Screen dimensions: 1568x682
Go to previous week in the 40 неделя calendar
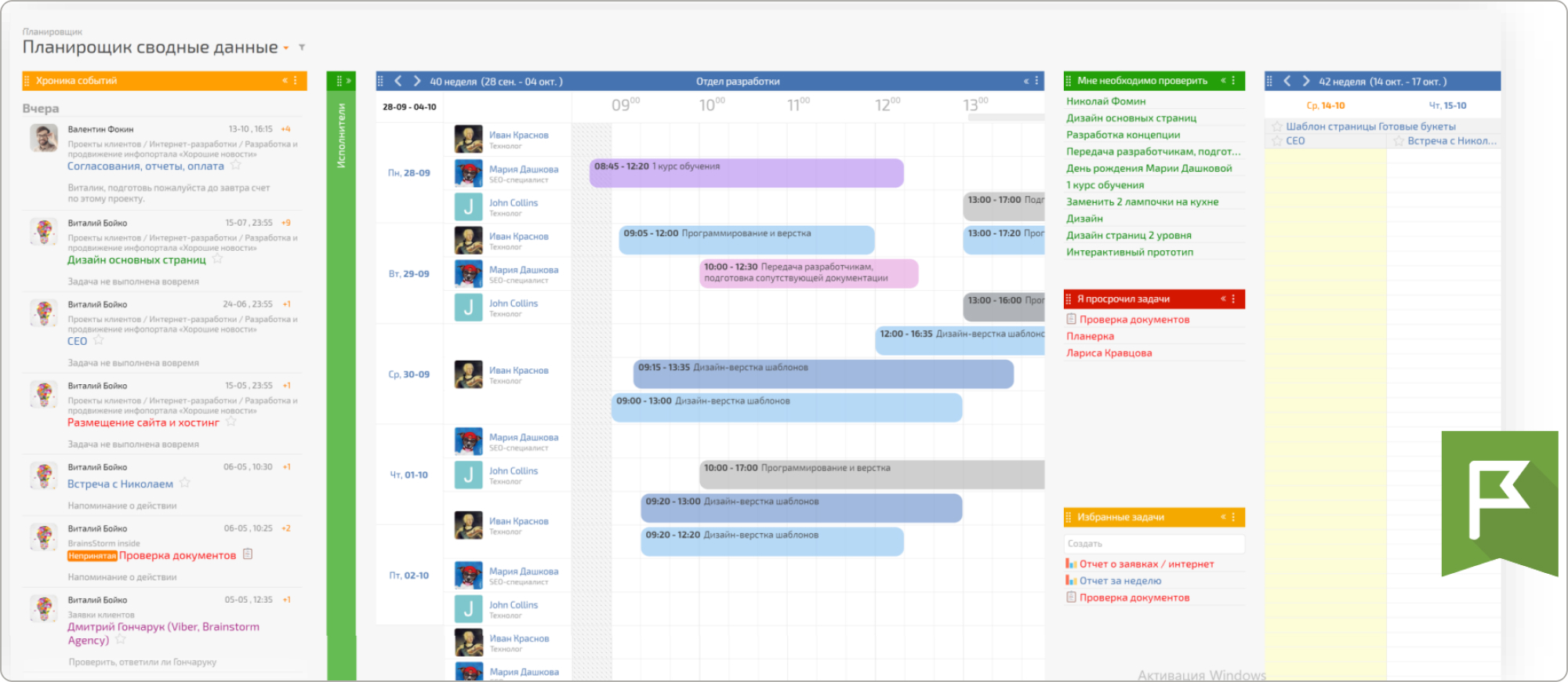tap(398, 81)
